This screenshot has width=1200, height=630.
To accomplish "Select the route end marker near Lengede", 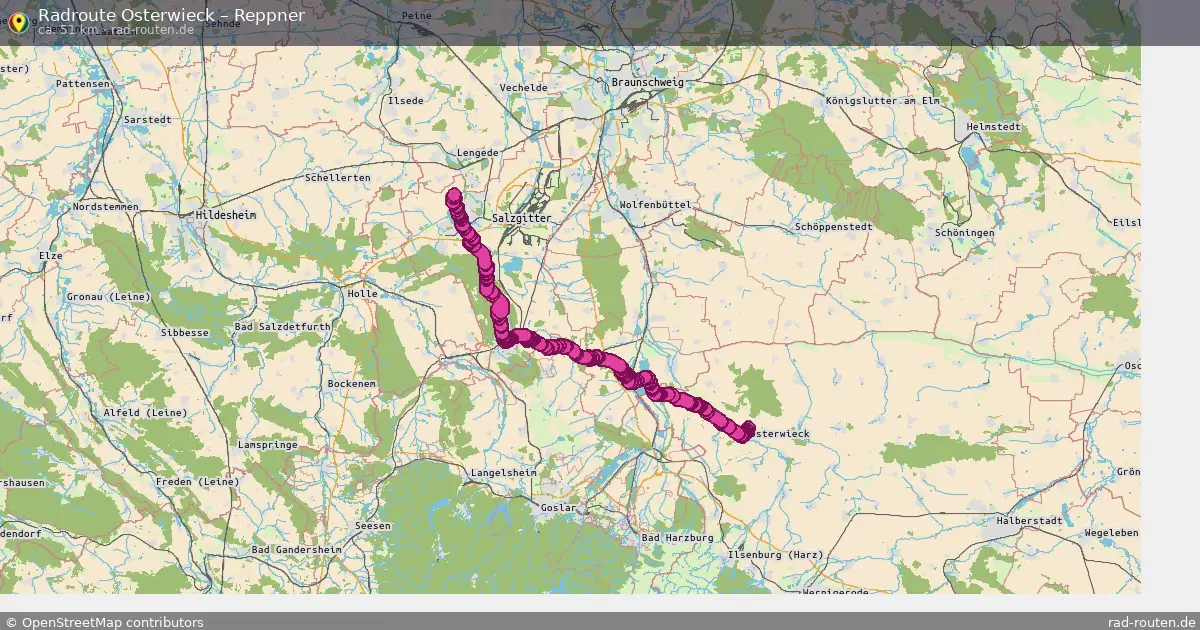I will coord(454,195).
